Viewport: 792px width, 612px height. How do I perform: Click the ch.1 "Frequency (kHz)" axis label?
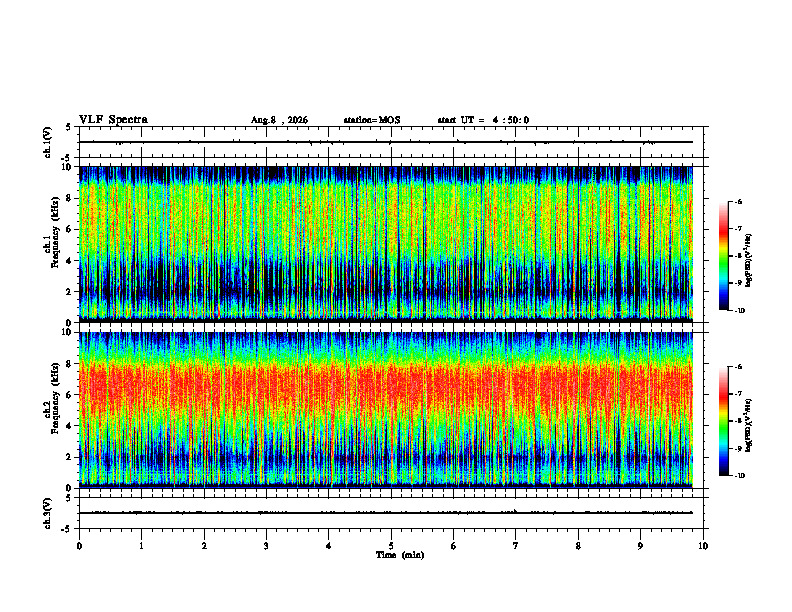click(x=56, y=233)
